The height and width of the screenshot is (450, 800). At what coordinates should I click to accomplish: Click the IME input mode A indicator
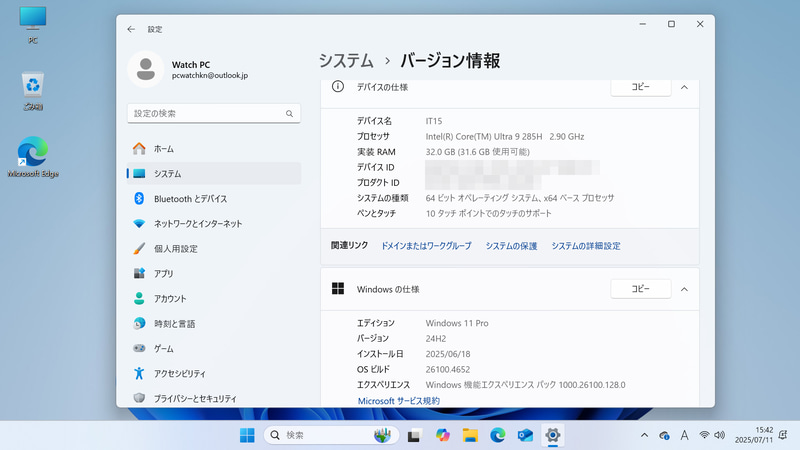684,435
